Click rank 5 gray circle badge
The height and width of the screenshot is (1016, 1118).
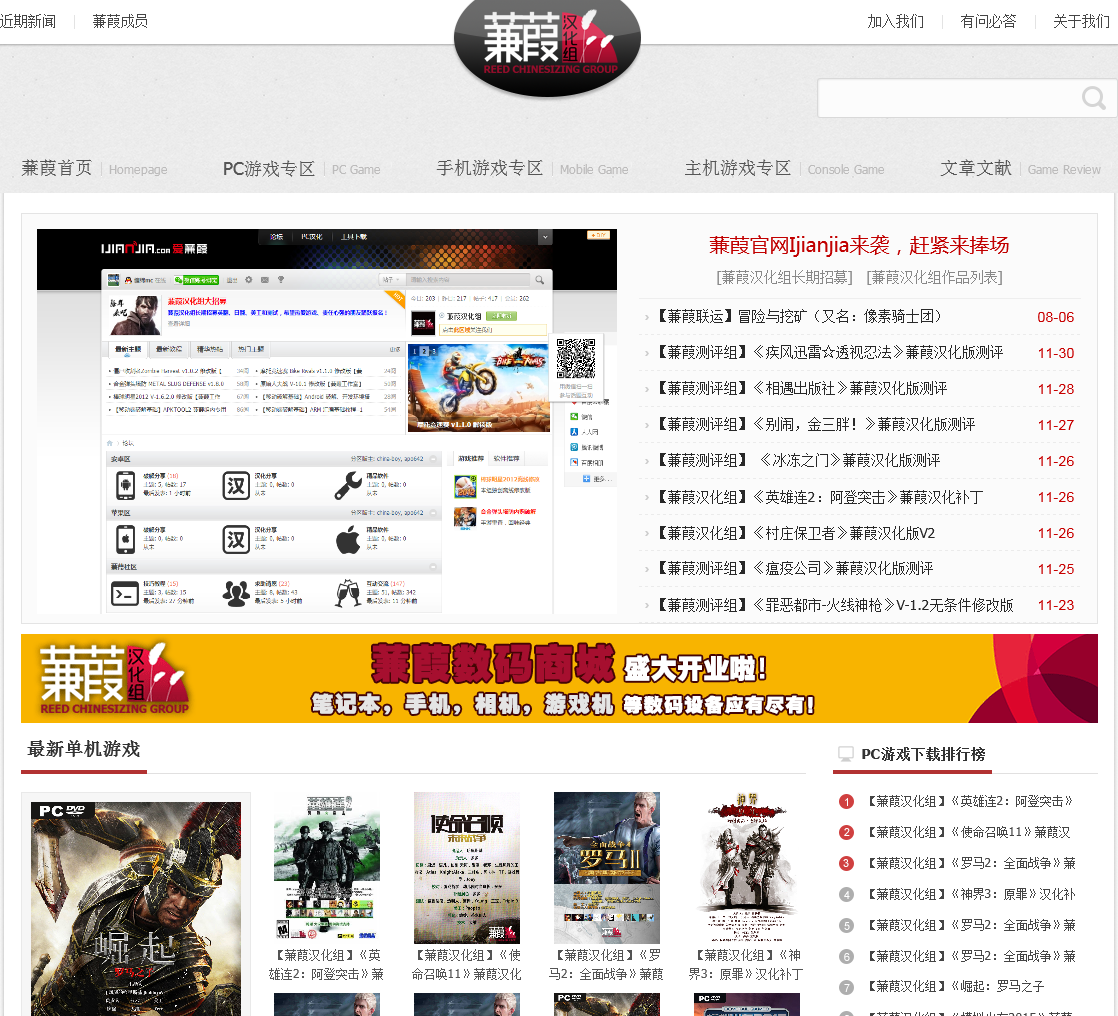click(x=846, y=925)
